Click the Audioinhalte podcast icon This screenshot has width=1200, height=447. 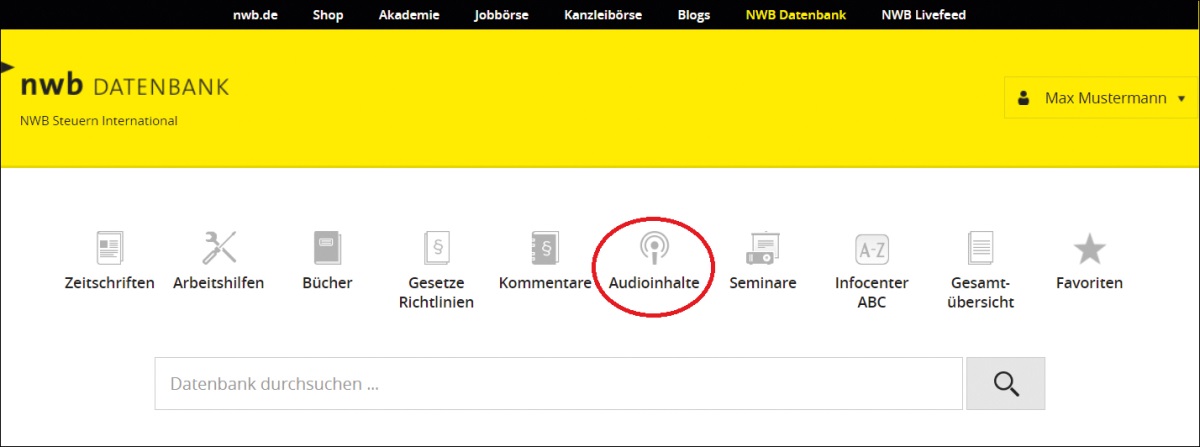point(654,248)
